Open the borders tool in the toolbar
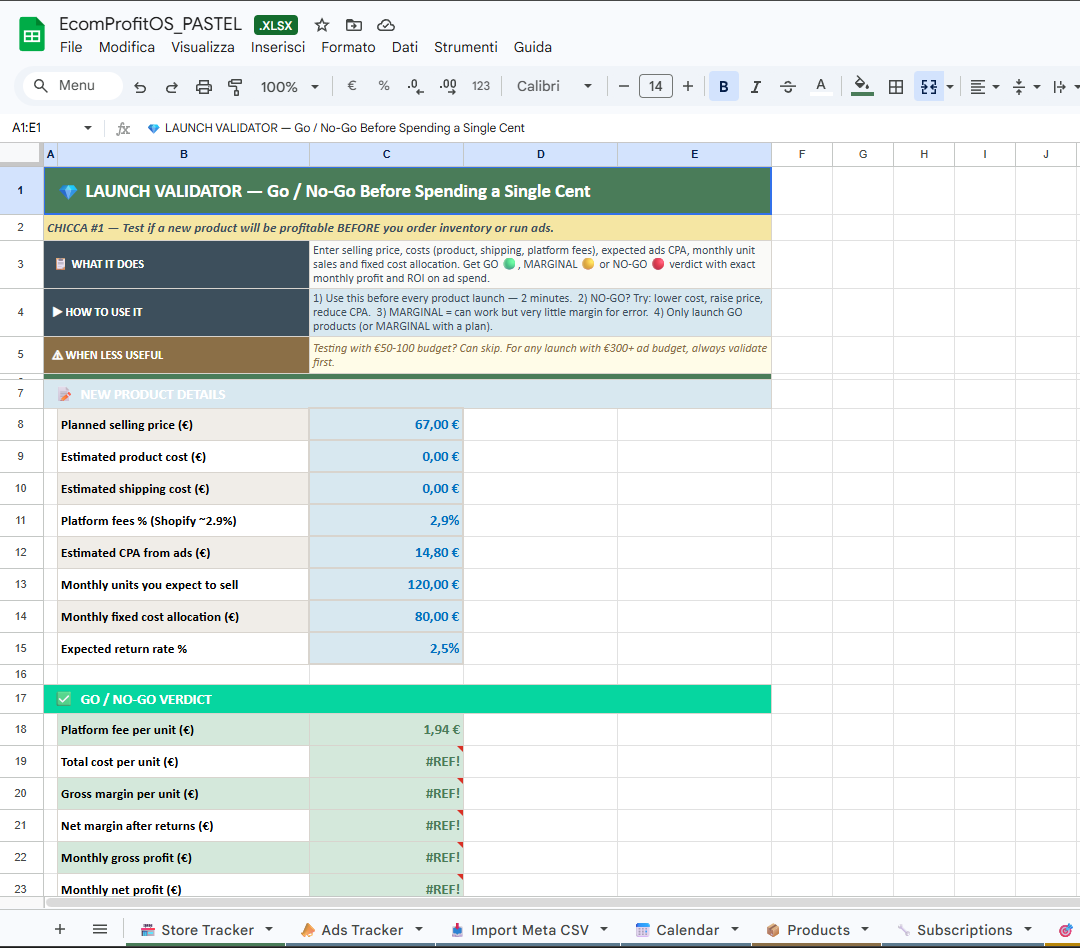Image resolution: width=1080 pixels, height=948 pixels. [x=896, y=87]
